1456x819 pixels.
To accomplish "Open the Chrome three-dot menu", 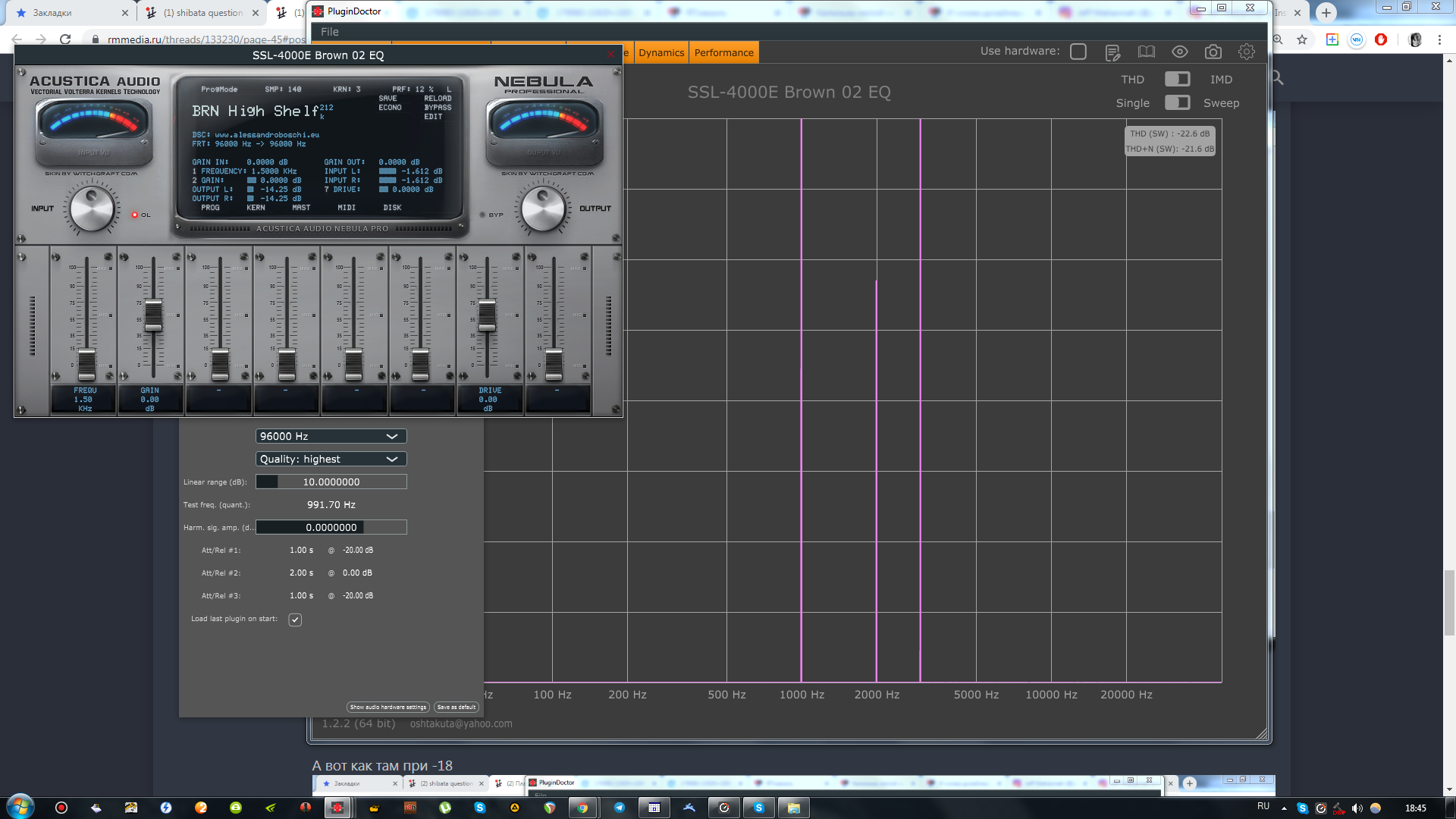I will [1439, 39].
